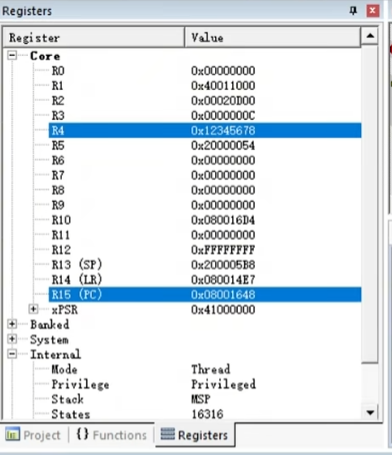The image size is (392, 455).
Task: Select the R12 register row
Action: [205, 250]
